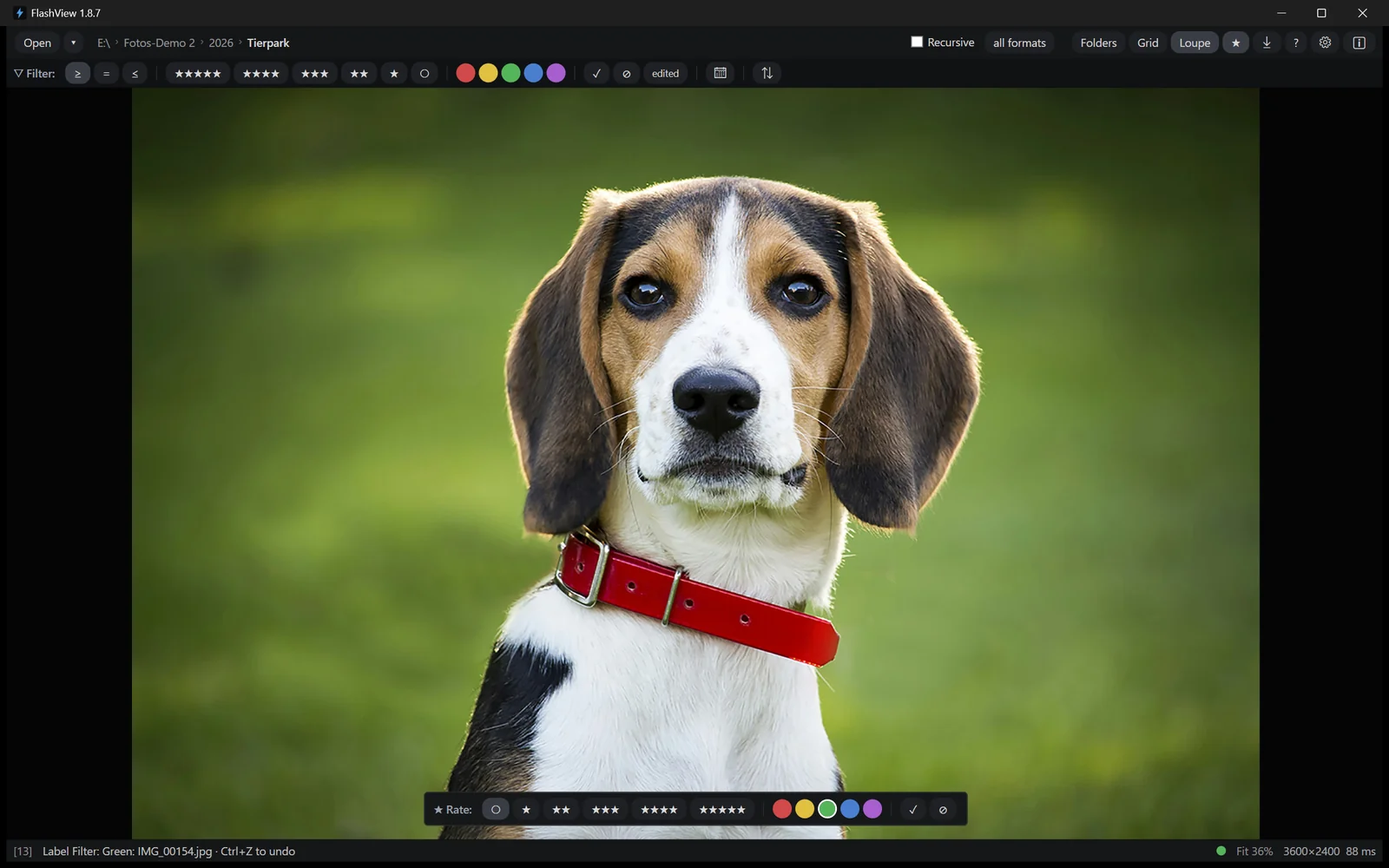1389x868 pixels.
Task: Apply green label in Rate bar
Action: [x=827, y=809]
